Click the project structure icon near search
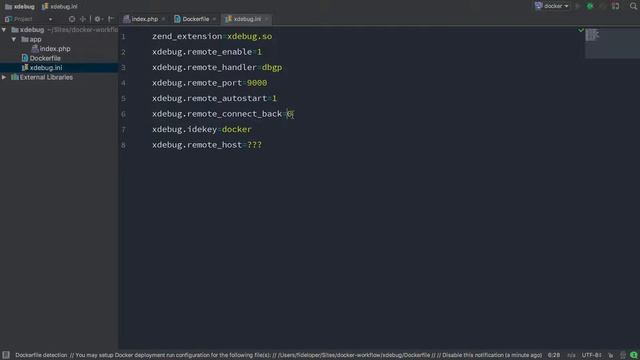 pyautogui.click(x=616, y=6)
